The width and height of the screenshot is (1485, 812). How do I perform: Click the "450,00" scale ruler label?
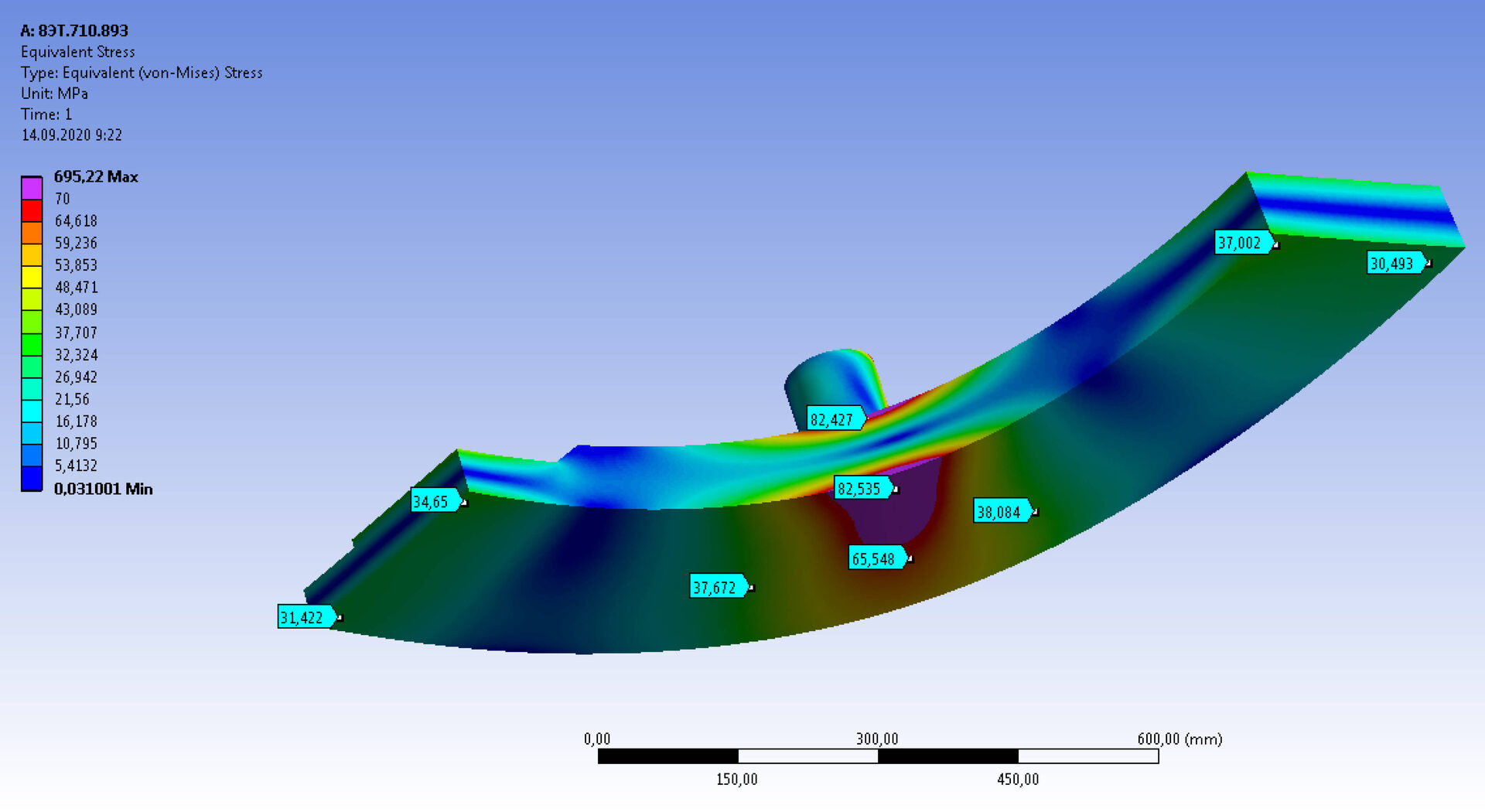pyautogui.click(x=1018, y=780)
